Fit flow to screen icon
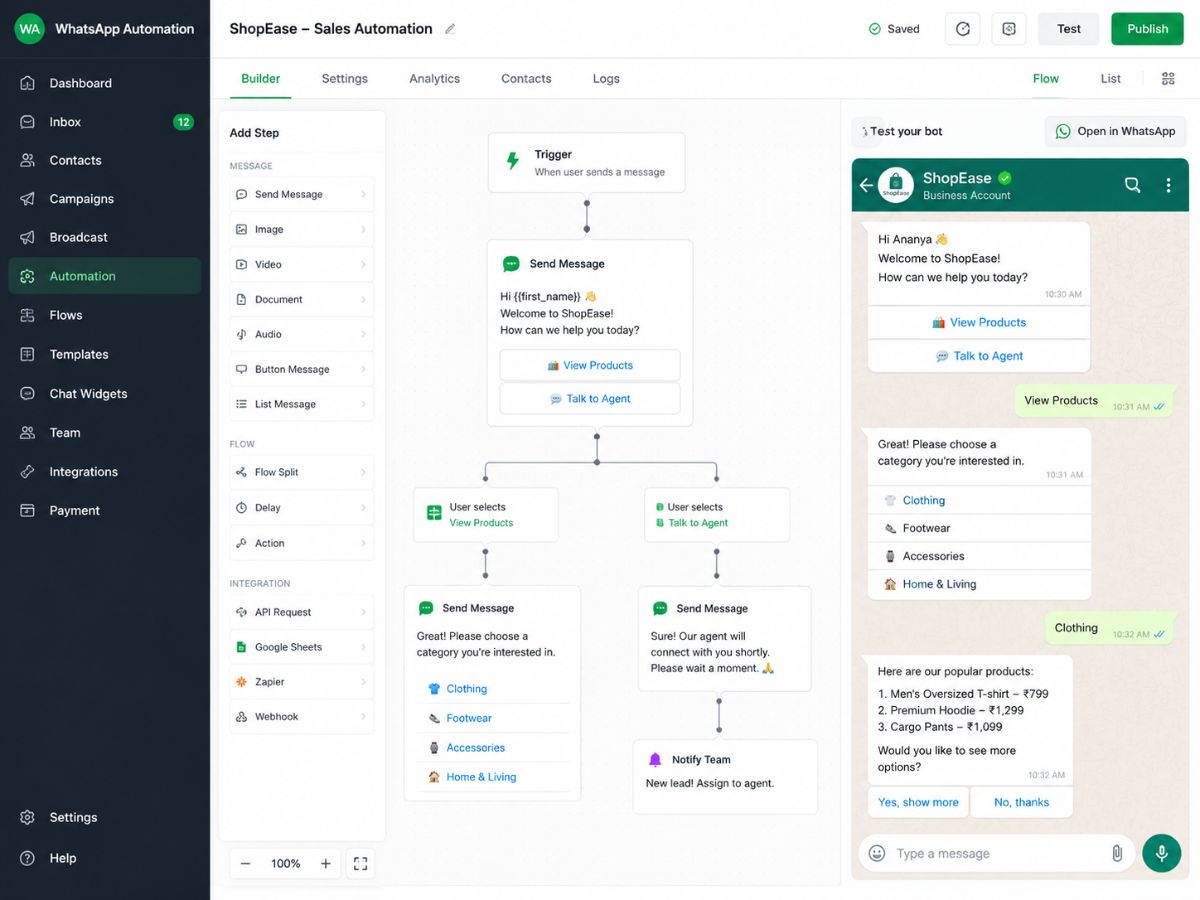Viewport: 1200px width, 900px height. [x=361, y=864]
